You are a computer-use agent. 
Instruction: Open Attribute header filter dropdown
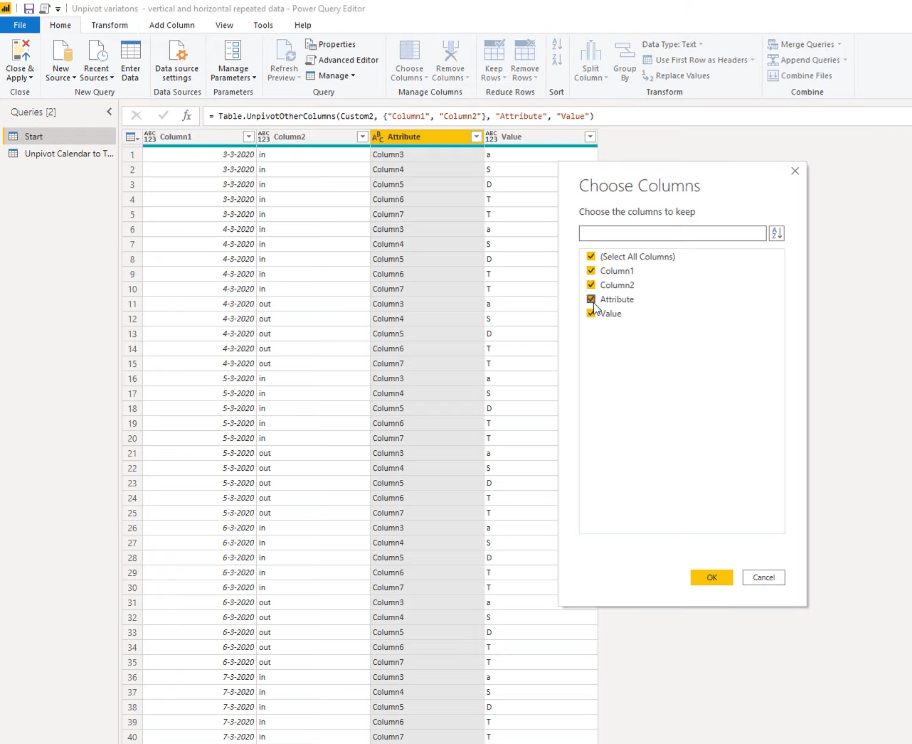coord(476,137)
